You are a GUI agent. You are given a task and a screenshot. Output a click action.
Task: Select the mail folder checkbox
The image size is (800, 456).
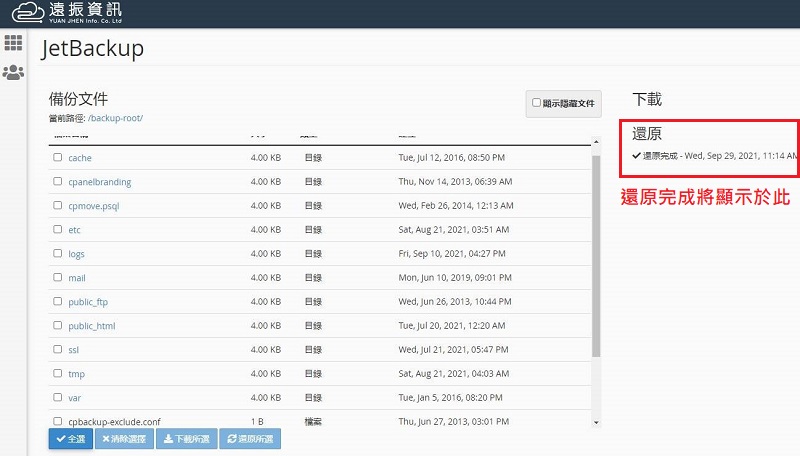coord(58,277)
